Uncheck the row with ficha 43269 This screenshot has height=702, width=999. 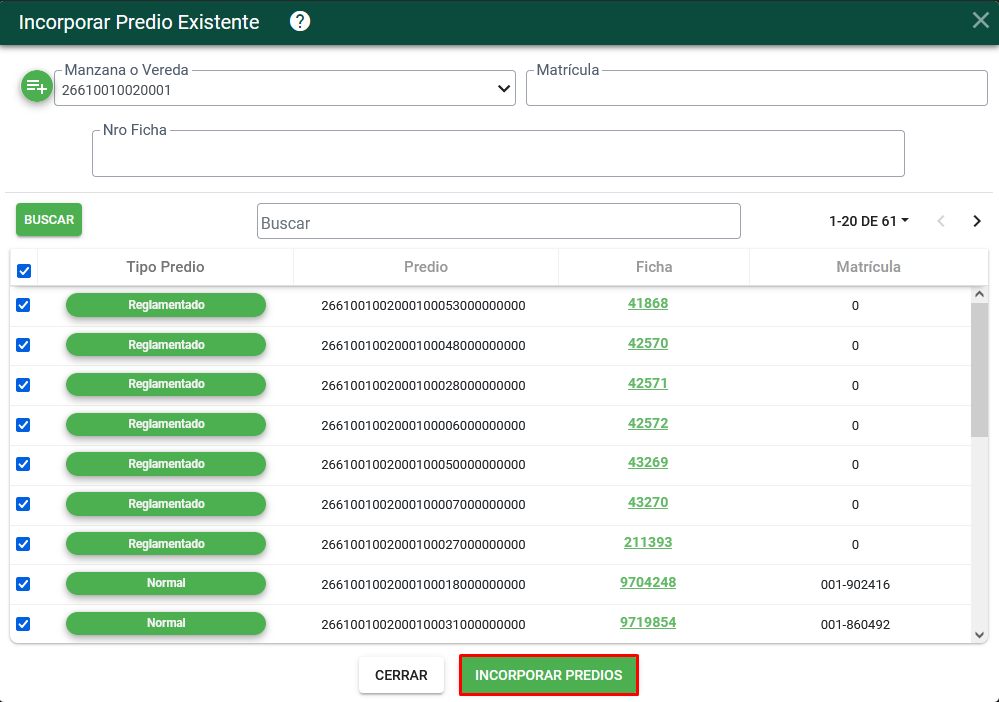pyautogui.click(x=23, y=464)
